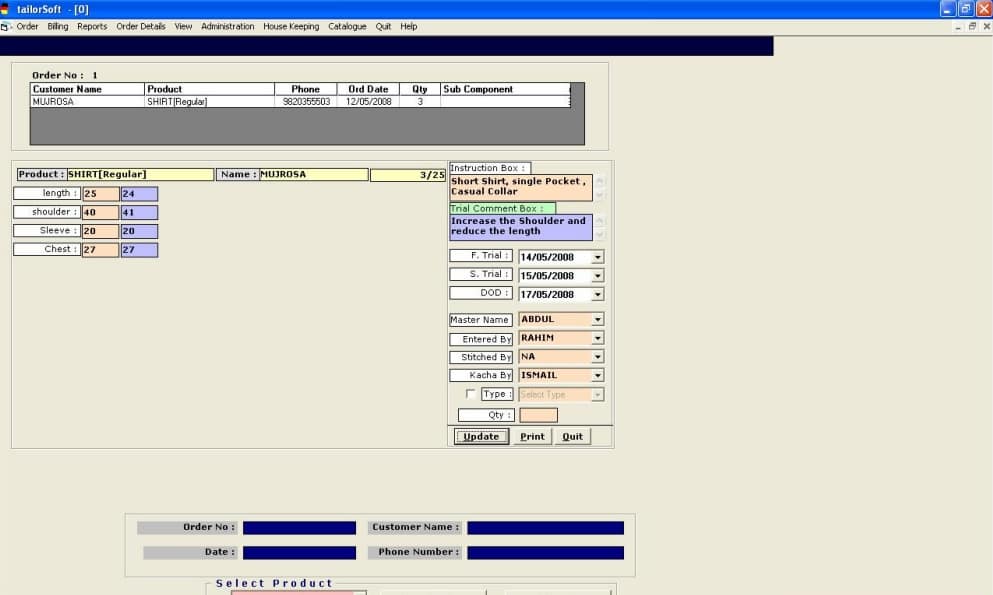Viewport: 993px width, 595px height.
Task: Tick the checkbox beside the Type field
Action: 471,394
